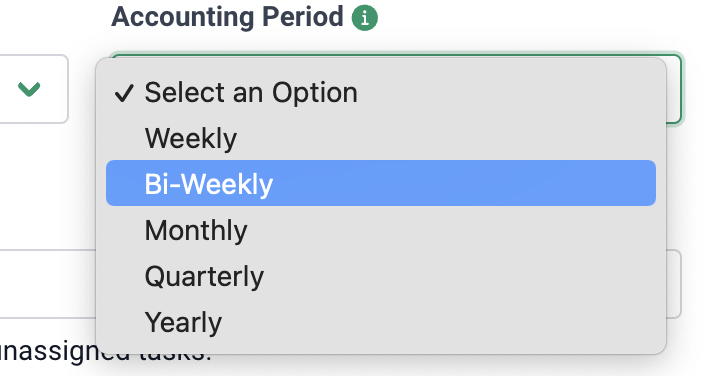Click the green-bordered Accounting Period select field

[x=674, y=89]
